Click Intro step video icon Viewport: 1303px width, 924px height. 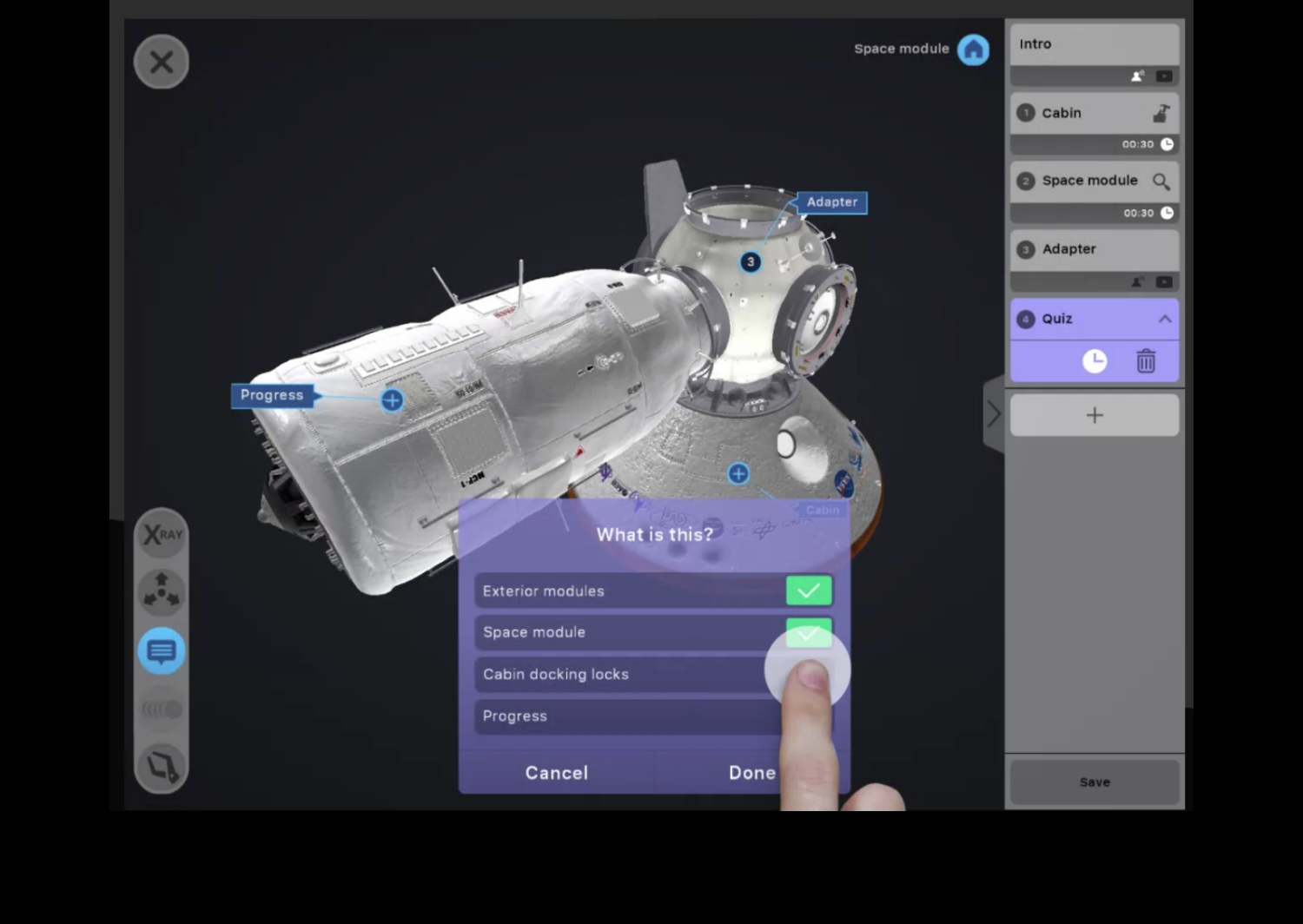click(1164, 76)
